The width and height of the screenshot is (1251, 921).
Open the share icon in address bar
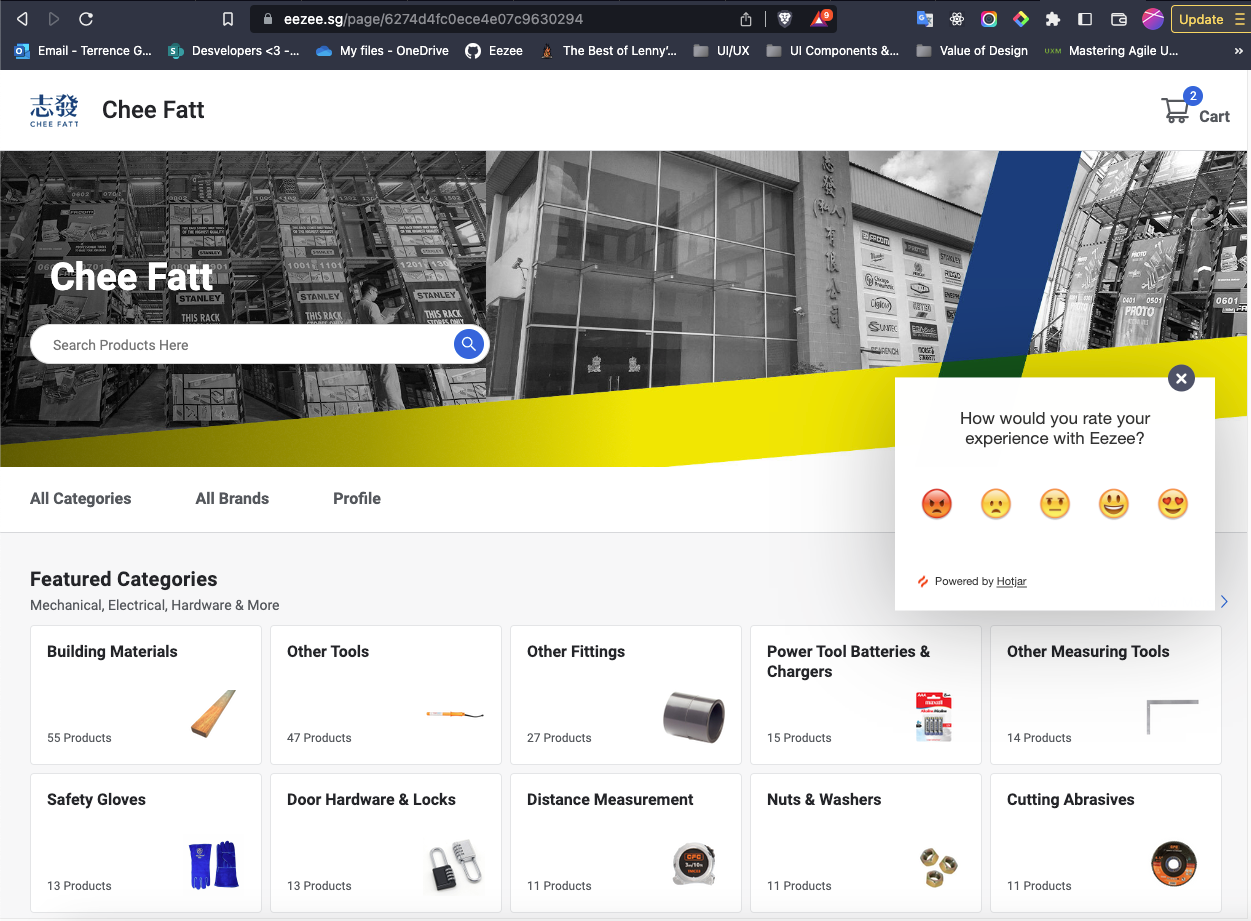pos(746,19)
